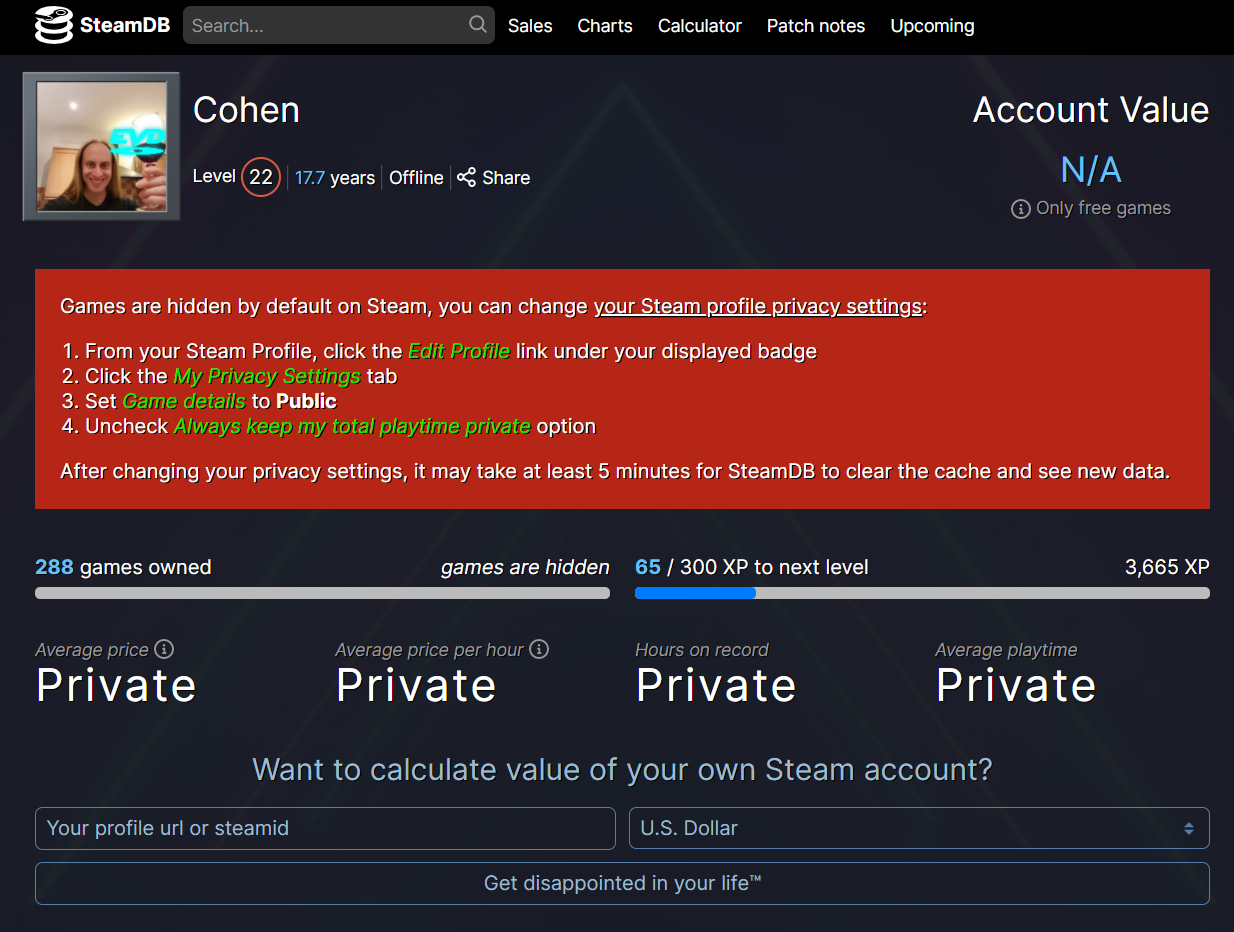Focus the profile url or steamid field
Image resolution: width=1234 pixels, height=932 pixels.
pyautogui.click(x=325, y=828)
